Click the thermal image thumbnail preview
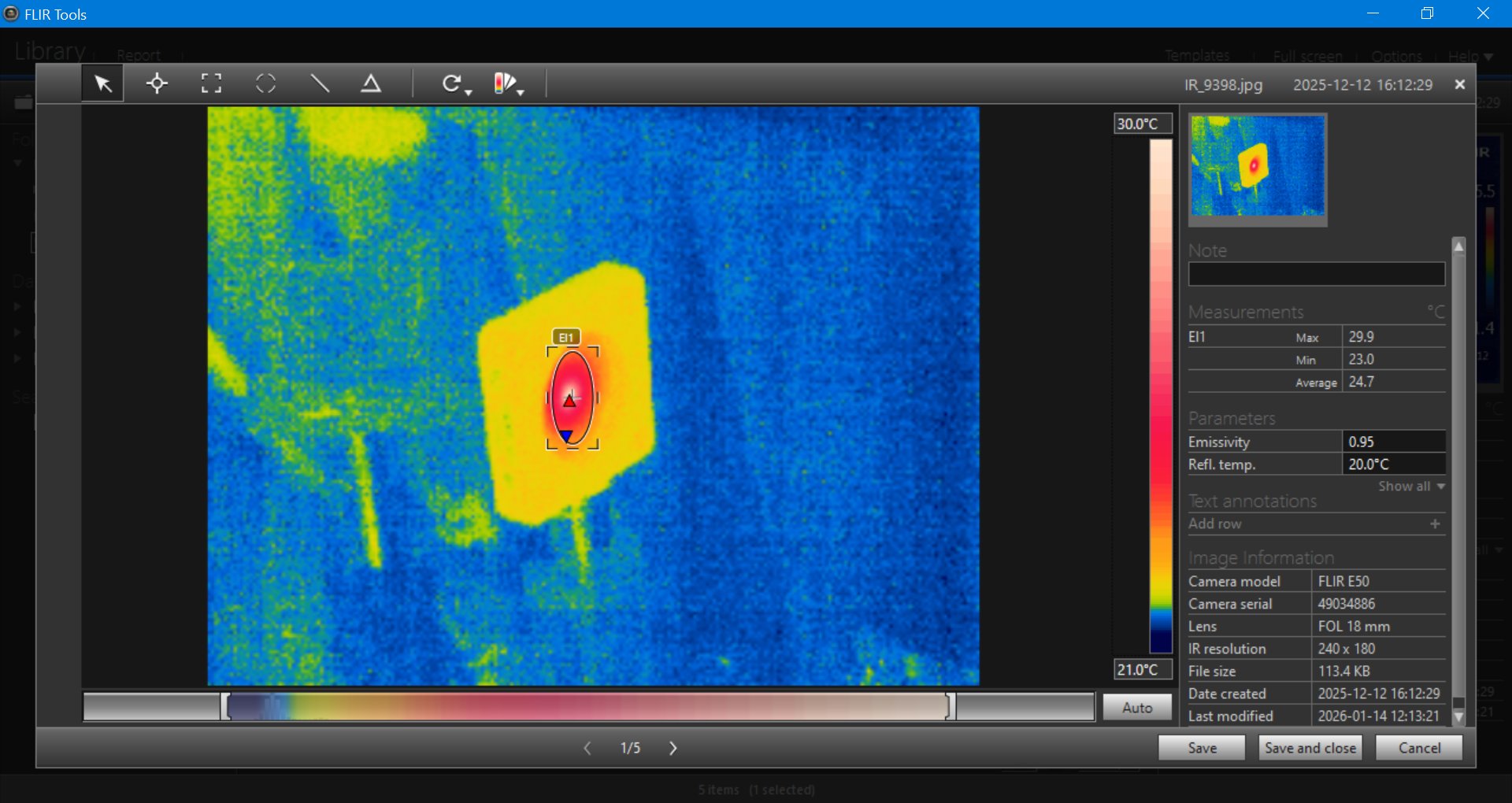 (1258, 166)
